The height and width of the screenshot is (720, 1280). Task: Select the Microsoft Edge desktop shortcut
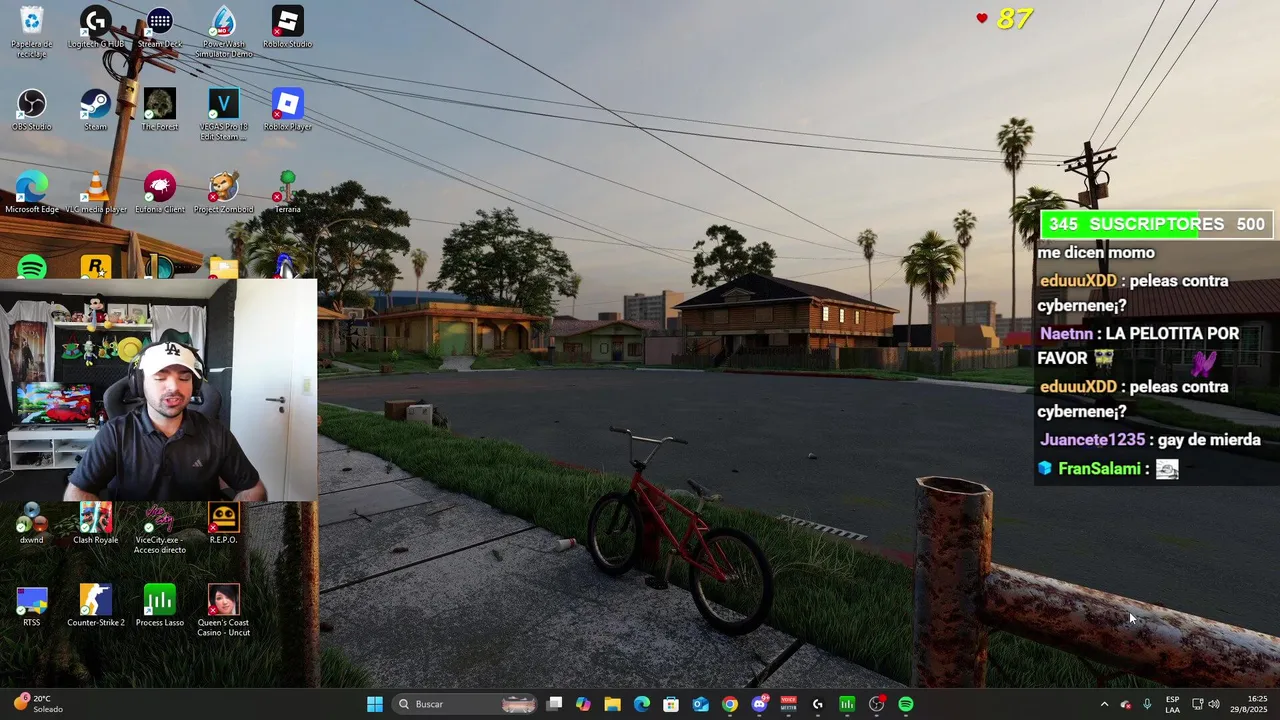tap(31, 192)
